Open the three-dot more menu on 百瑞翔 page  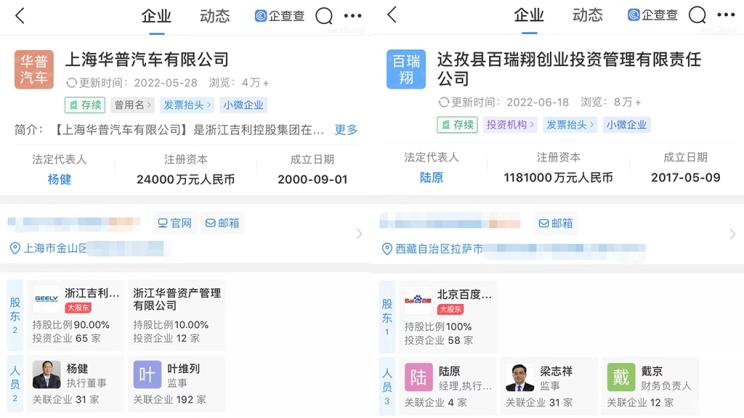(x=725, y=16)
